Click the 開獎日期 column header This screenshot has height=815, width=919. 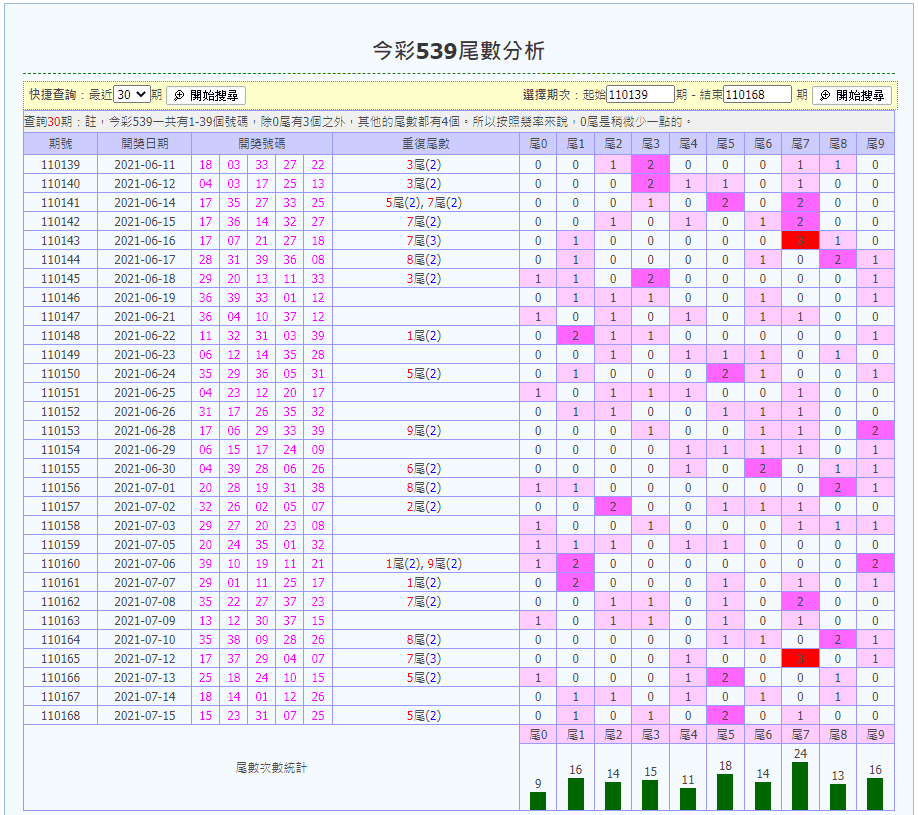pos(145,144)
